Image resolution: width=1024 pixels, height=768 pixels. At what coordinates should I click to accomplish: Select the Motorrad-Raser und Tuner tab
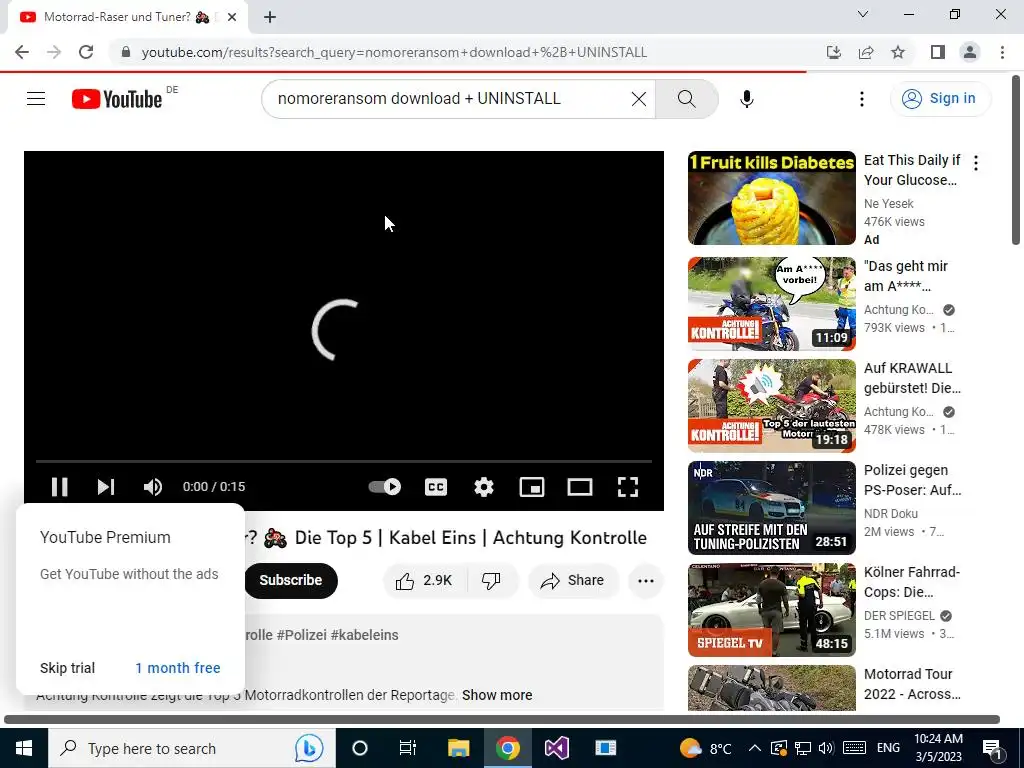[127, 17]
